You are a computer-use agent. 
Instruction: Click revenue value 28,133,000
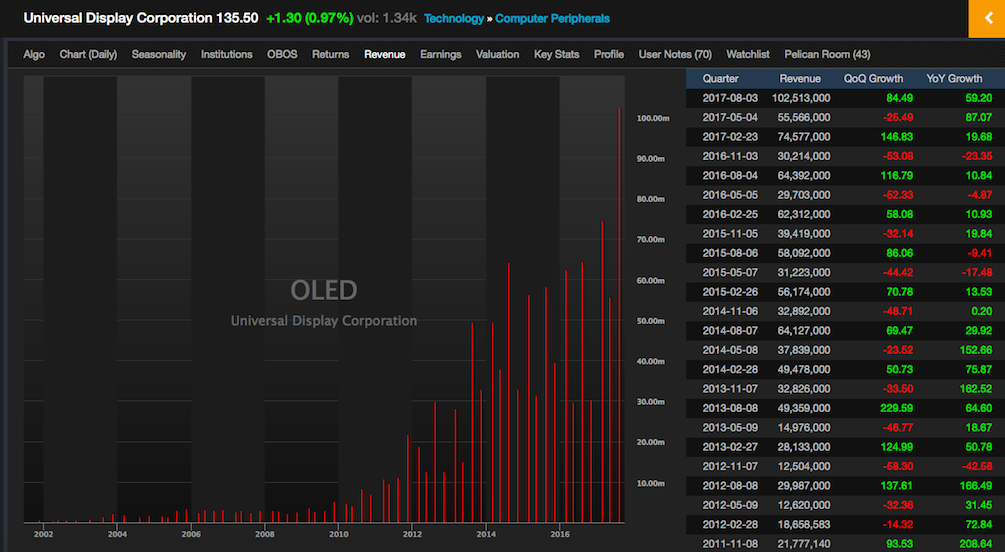[x=804, y=447]
